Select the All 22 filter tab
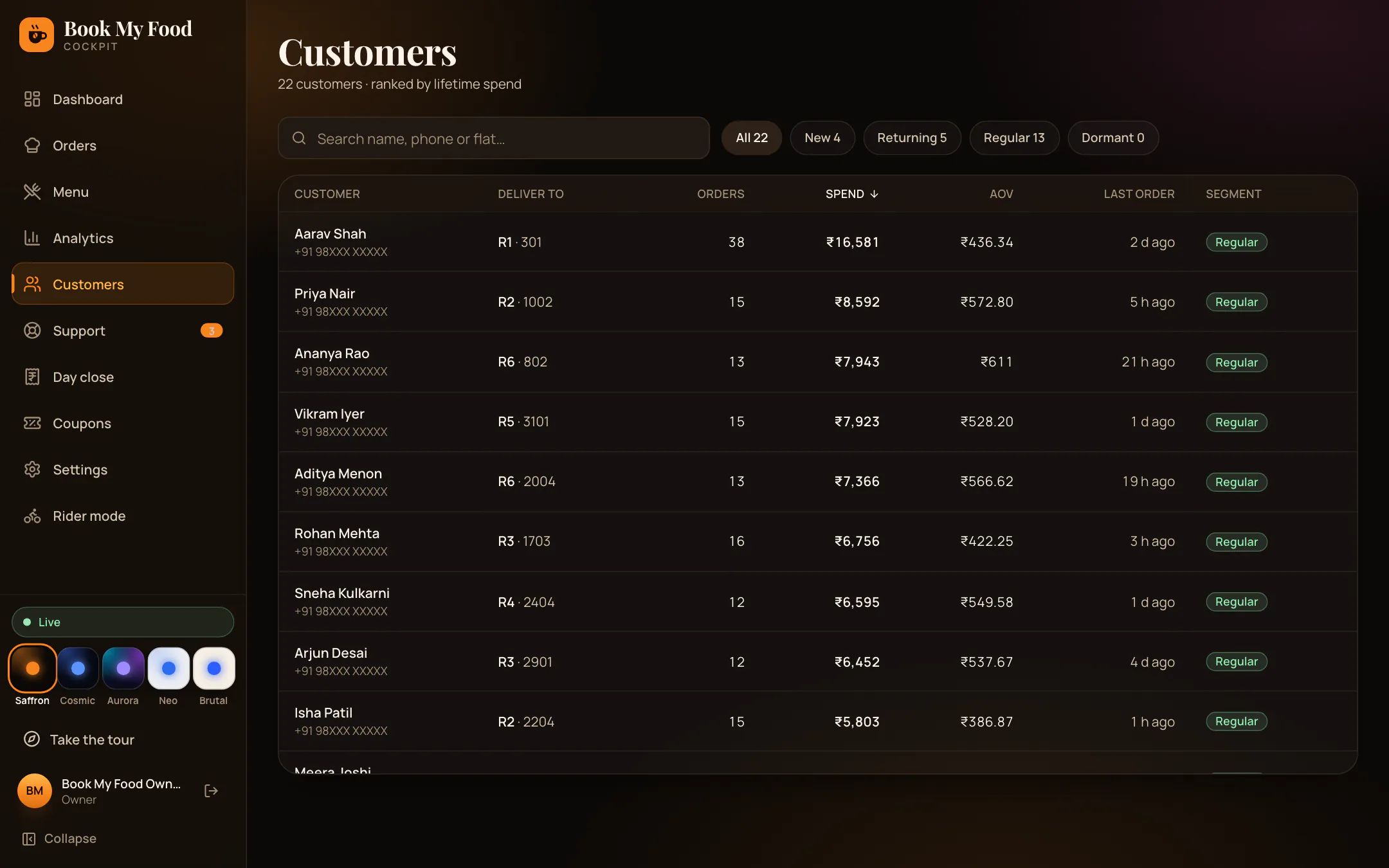This screenshot has width=1389, height=868. [x=752, y=138]
